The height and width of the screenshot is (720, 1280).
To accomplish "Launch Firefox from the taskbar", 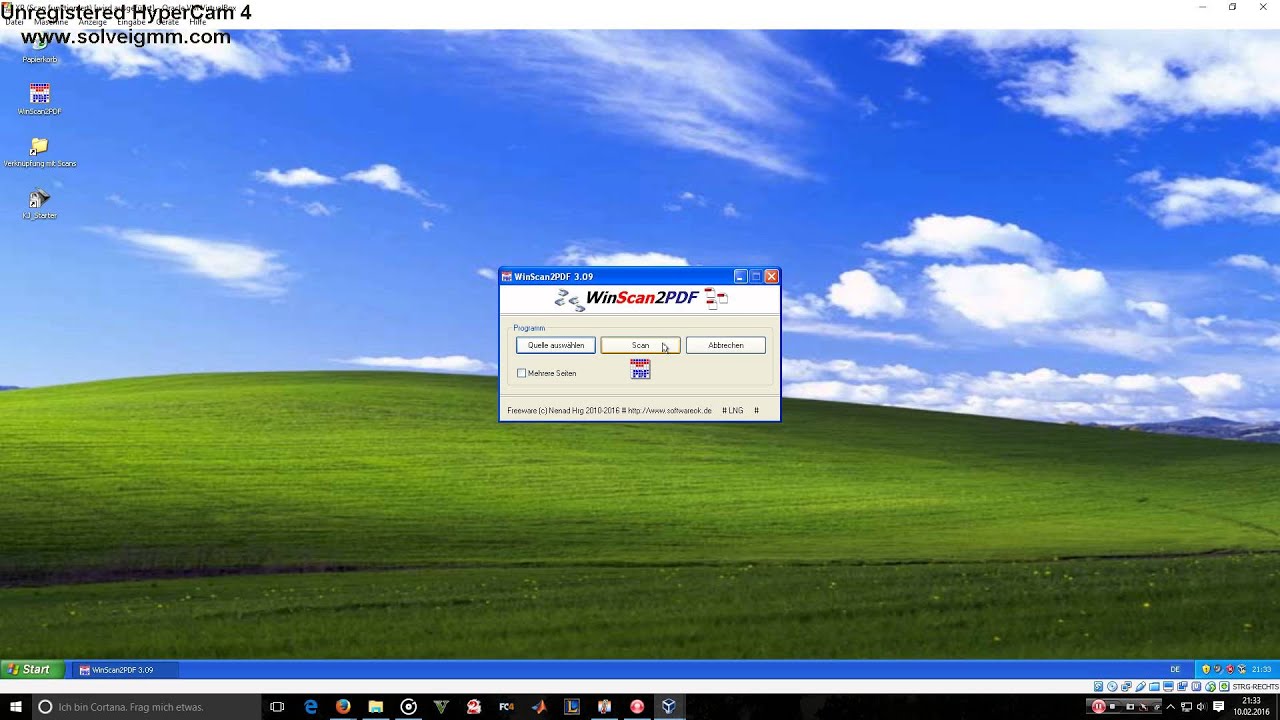I will click(343, 707).
